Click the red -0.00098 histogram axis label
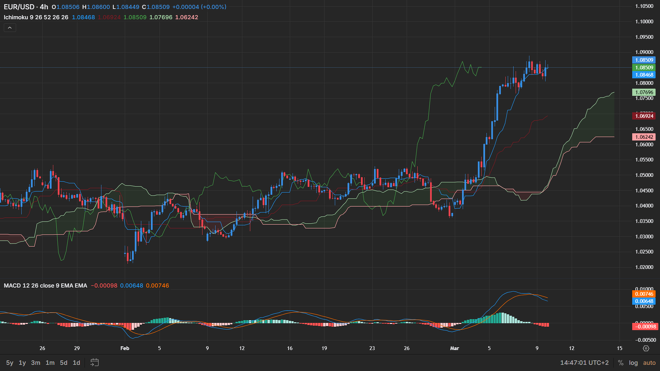The image size is (660, 371). [644, 326]
